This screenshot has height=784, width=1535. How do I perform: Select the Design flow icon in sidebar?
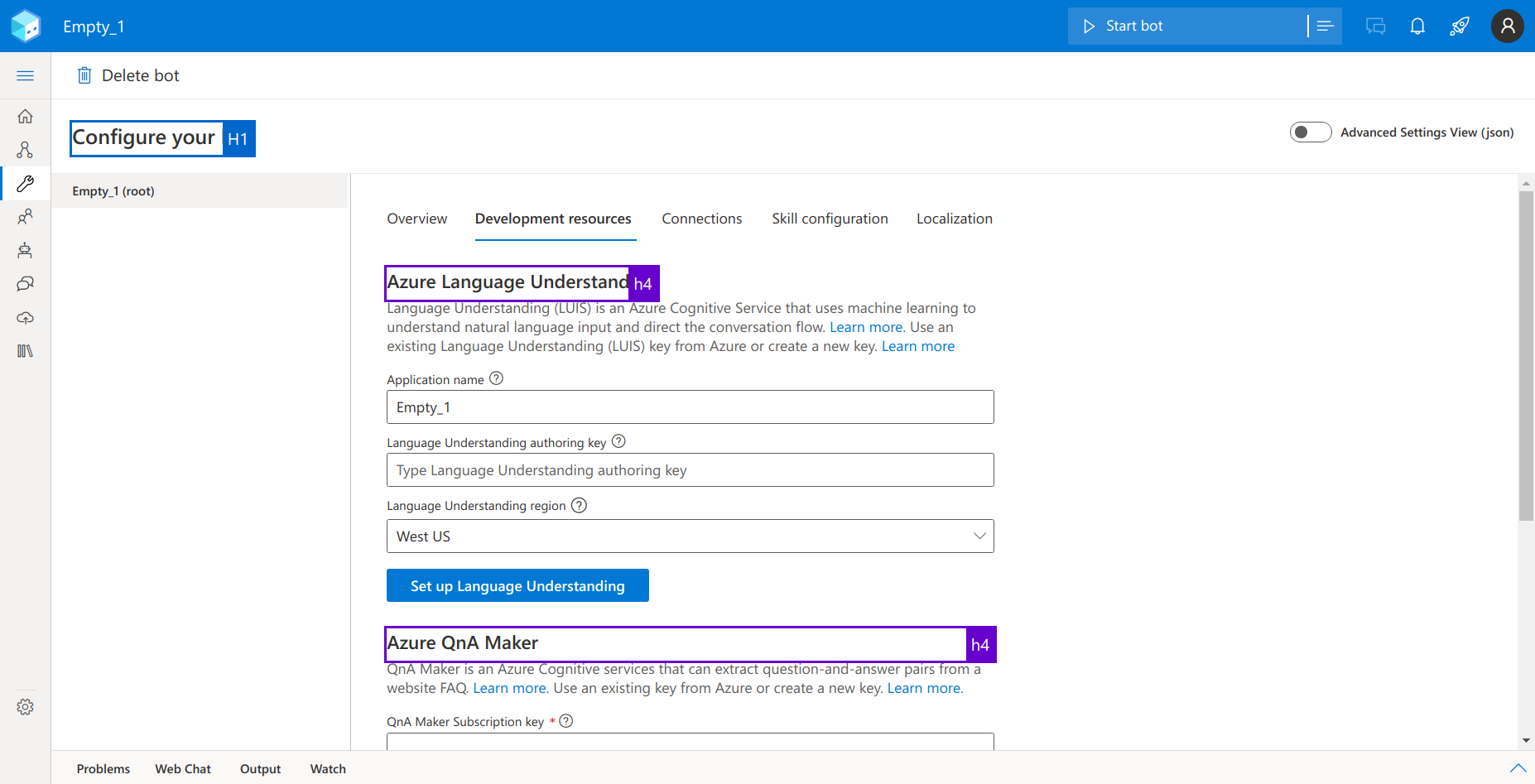(x=25, y=149)
